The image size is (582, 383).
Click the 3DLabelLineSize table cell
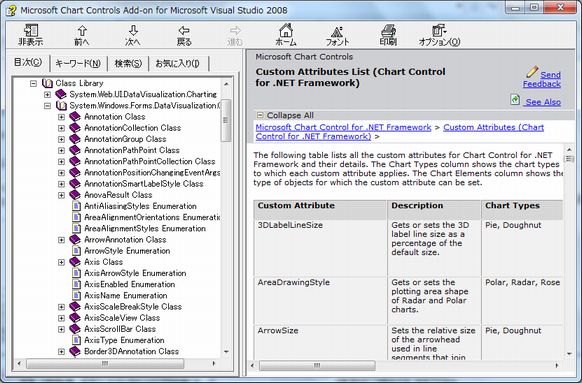320,248
